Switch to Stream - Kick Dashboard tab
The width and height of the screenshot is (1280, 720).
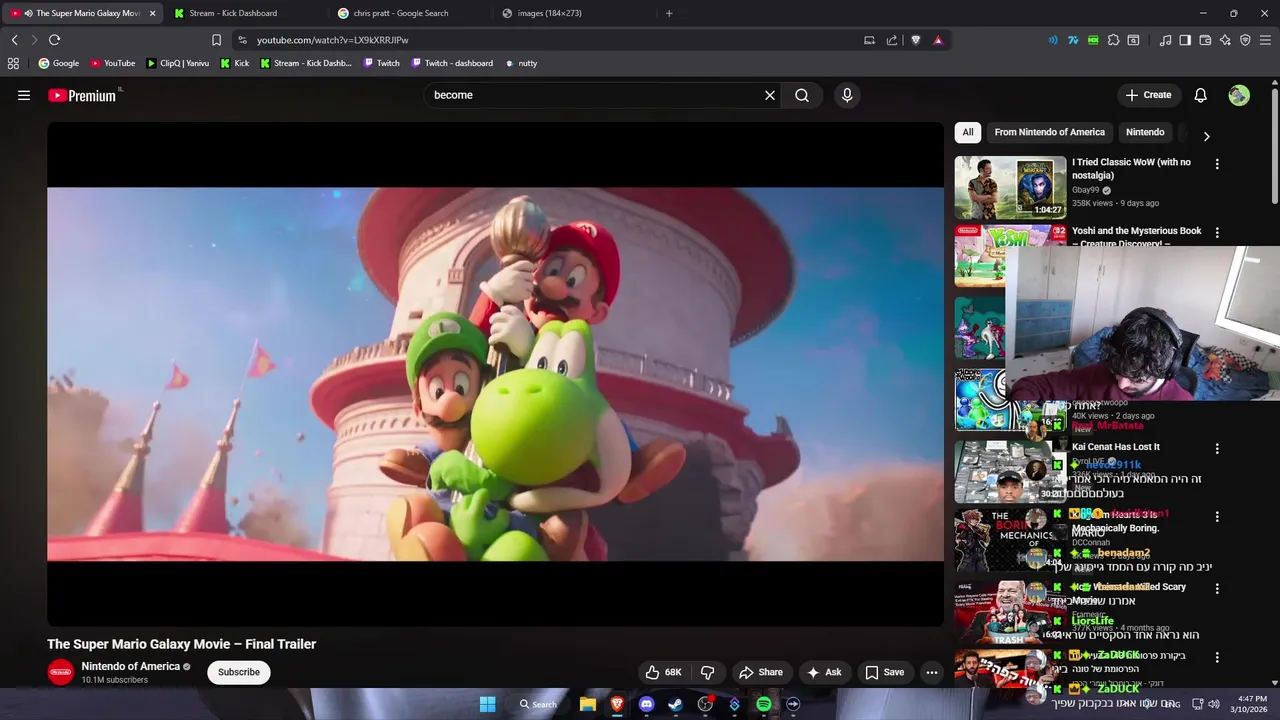[x=243, y=13]
